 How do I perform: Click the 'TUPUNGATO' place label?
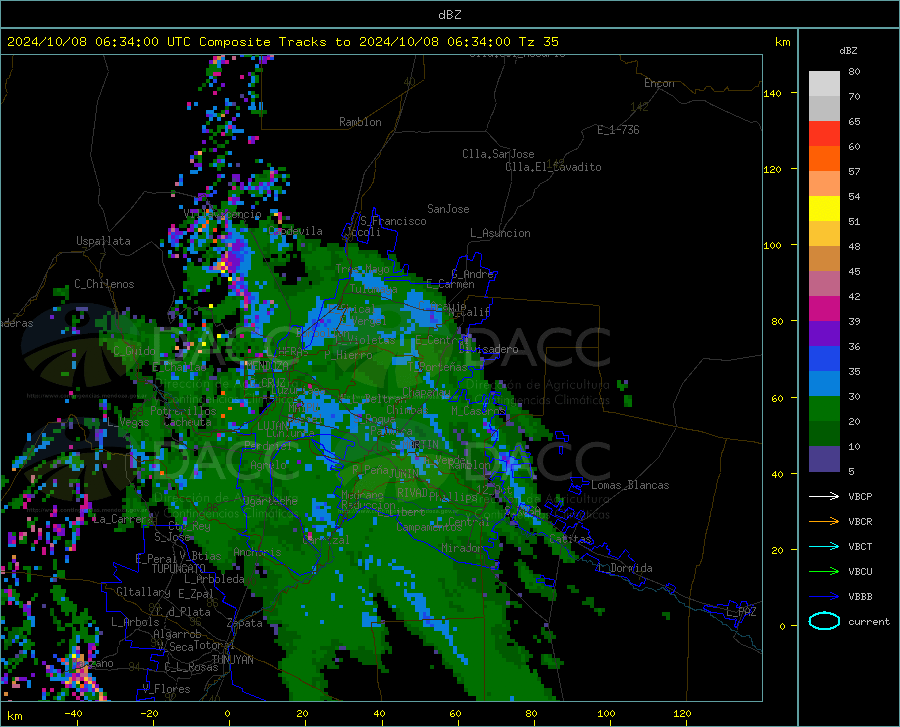179,569
